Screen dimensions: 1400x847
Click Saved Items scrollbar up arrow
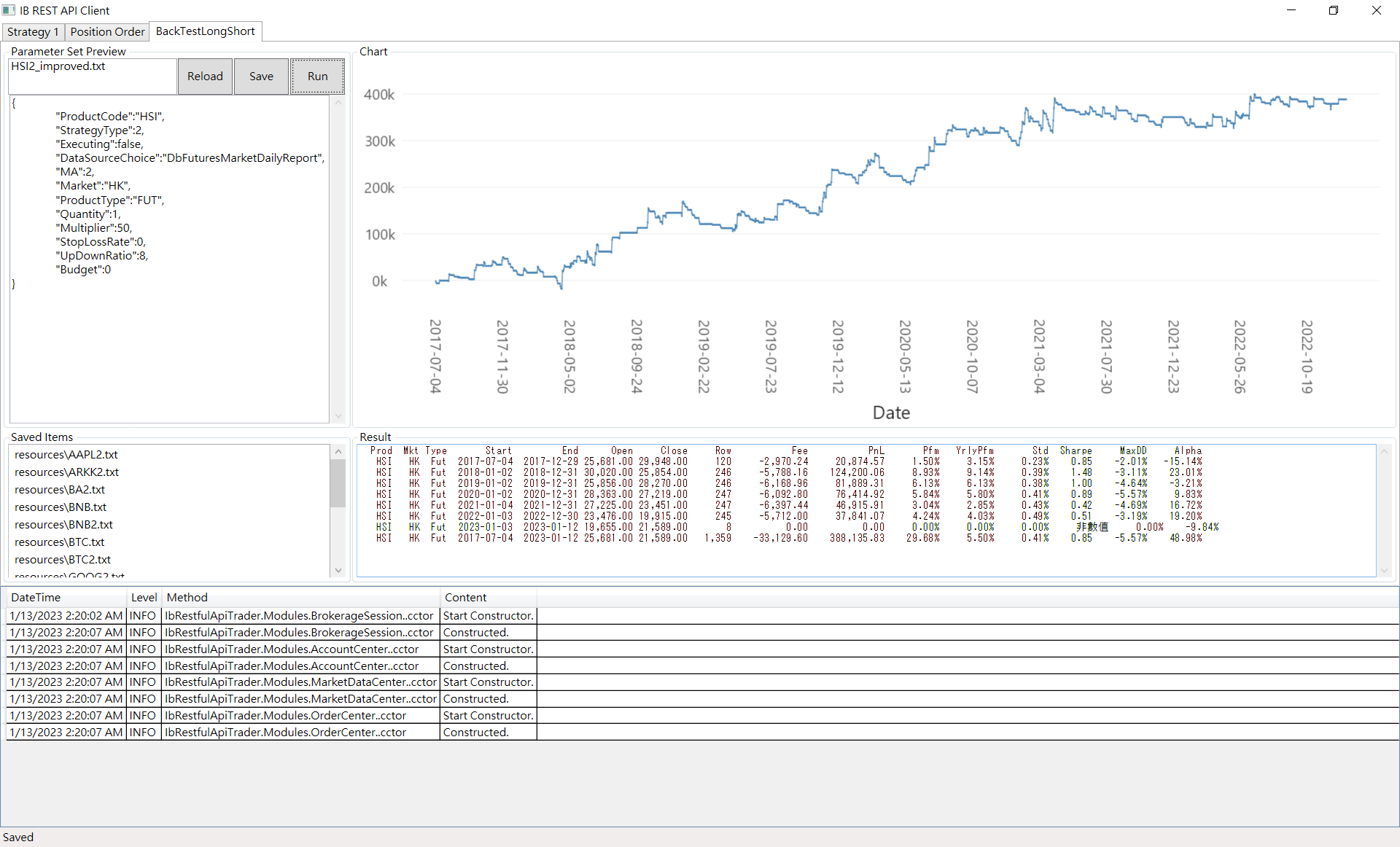point(338,452)
